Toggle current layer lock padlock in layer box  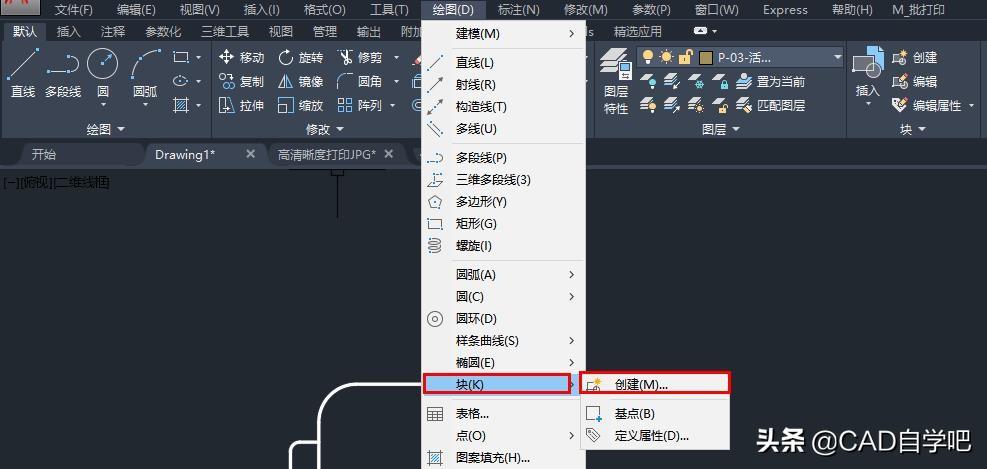(685, 57)
